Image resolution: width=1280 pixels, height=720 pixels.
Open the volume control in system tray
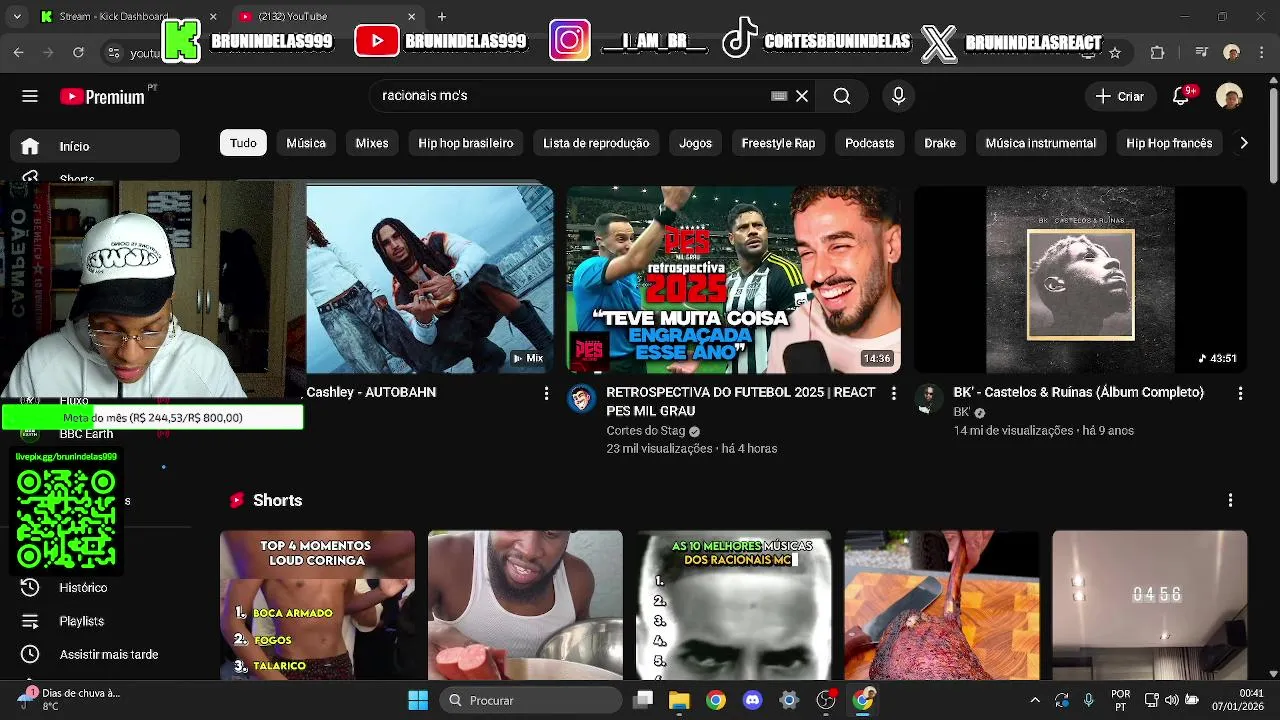[x=1171, y=700]
